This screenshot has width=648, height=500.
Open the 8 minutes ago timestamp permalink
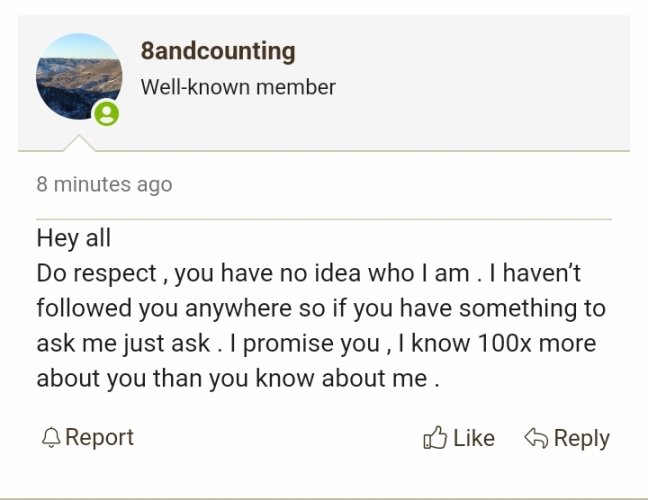click(x=104, y=184)
